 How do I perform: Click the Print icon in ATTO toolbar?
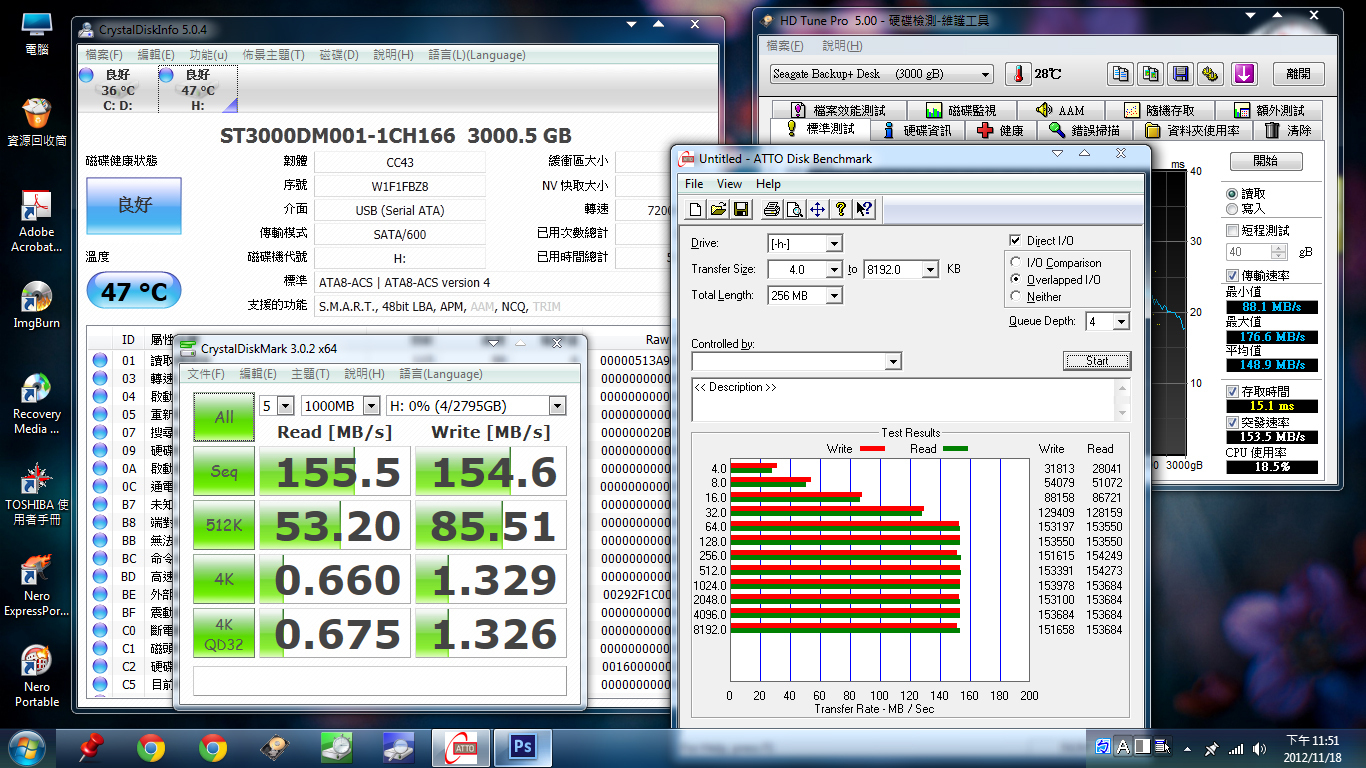coord(771,209)
